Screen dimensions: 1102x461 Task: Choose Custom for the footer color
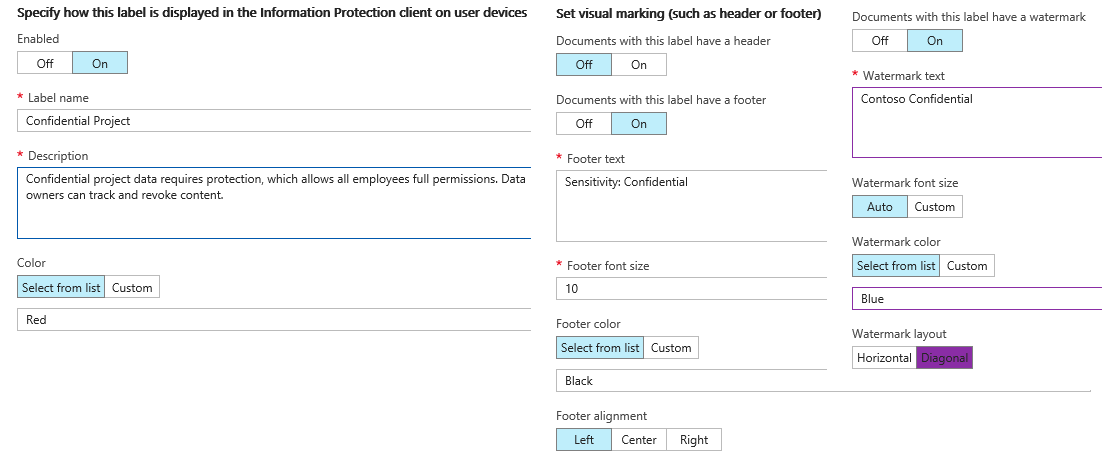point(671,348)
